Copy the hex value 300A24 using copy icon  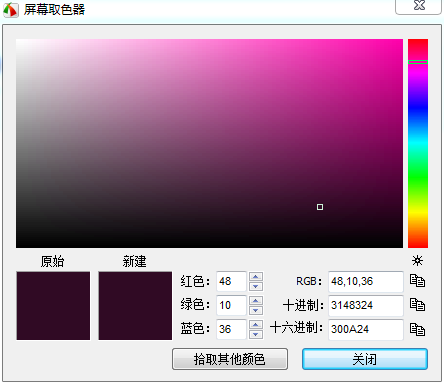417,329
